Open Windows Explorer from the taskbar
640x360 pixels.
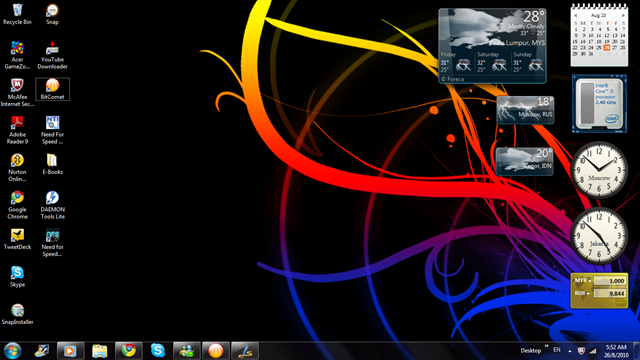(99, 351)
